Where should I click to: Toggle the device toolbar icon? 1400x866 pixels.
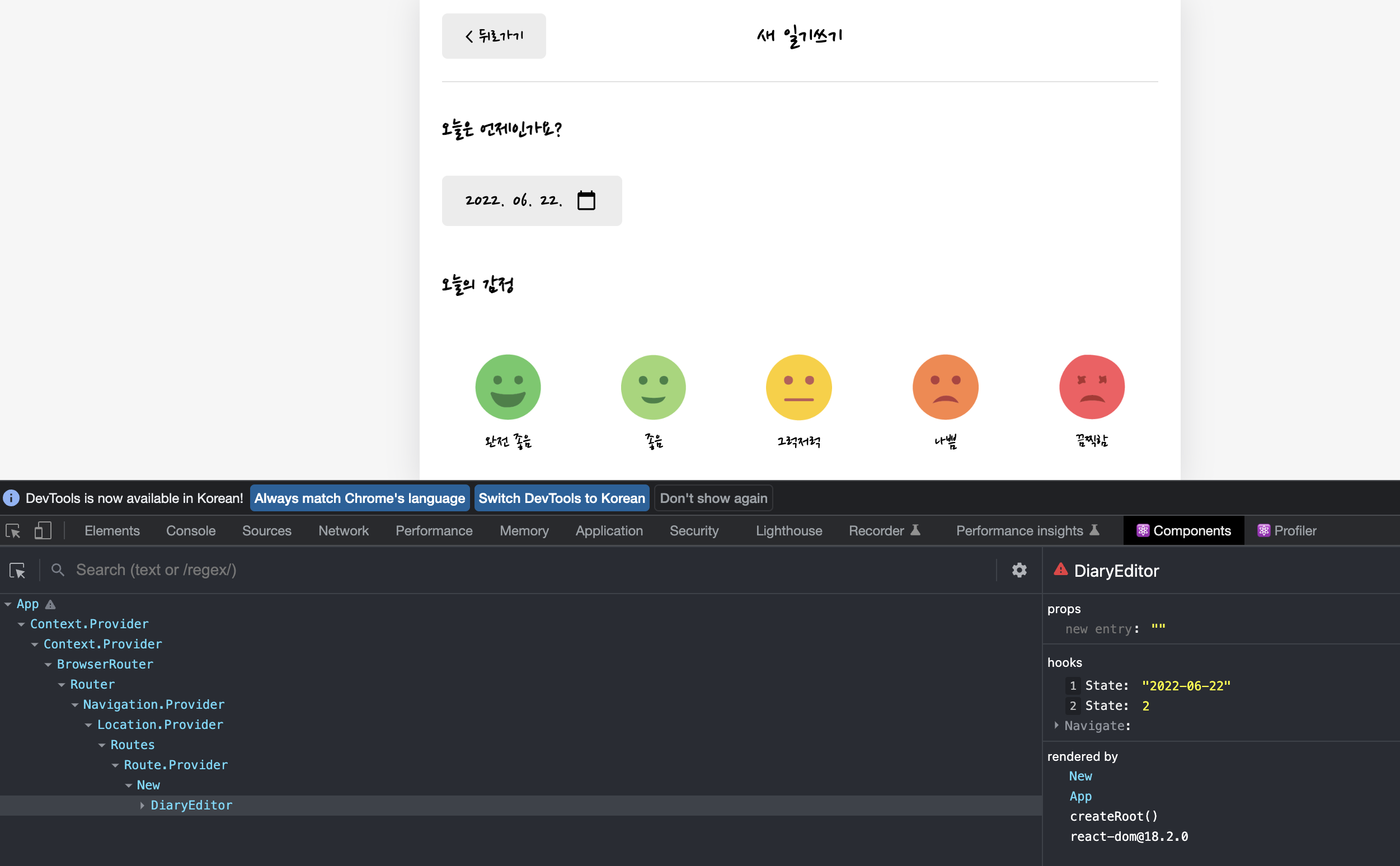(43, 531)
